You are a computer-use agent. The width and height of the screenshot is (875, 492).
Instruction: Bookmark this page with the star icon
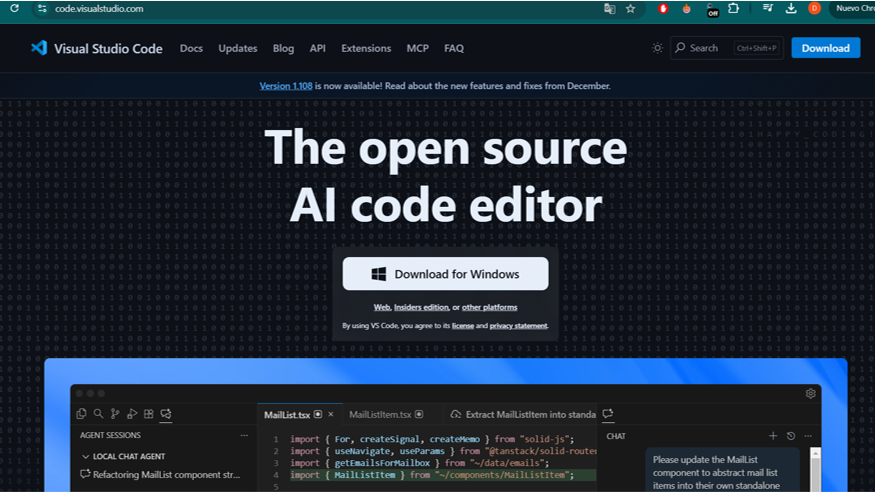click(x=631, y=8)
